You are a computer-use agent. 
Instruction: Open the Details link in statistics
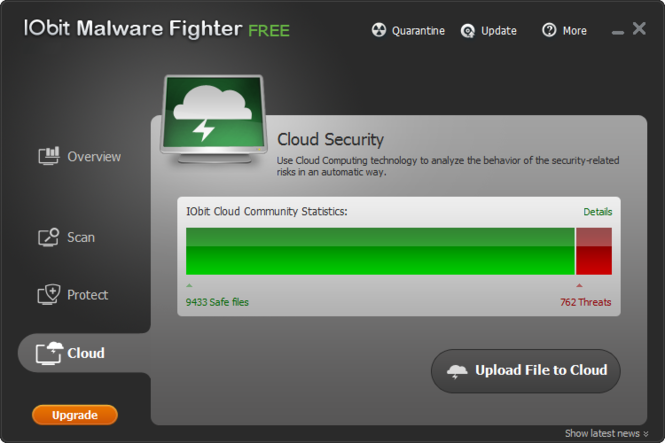[x=597, y=212]
